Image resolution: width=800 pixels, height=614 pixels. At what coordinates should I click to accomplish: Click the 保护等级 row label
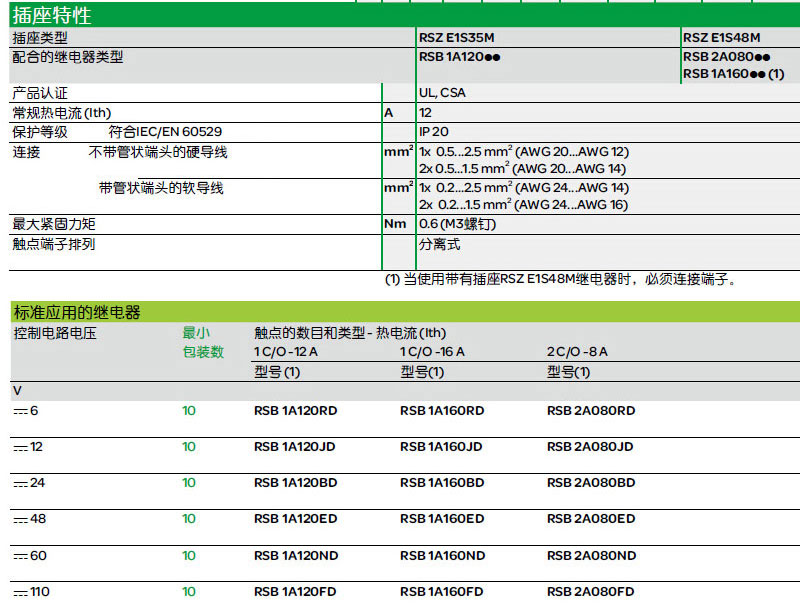(40, 132)
